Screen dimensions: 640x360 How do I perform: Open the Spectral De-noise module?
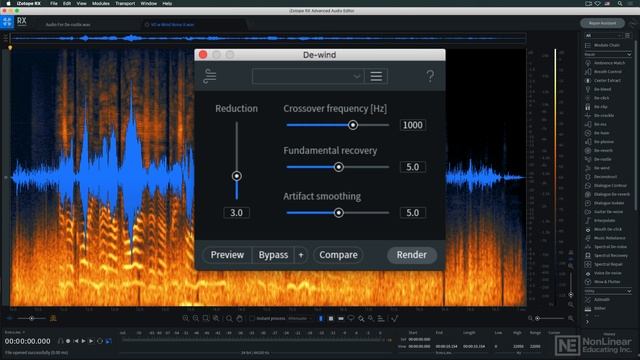click(610, 247)
